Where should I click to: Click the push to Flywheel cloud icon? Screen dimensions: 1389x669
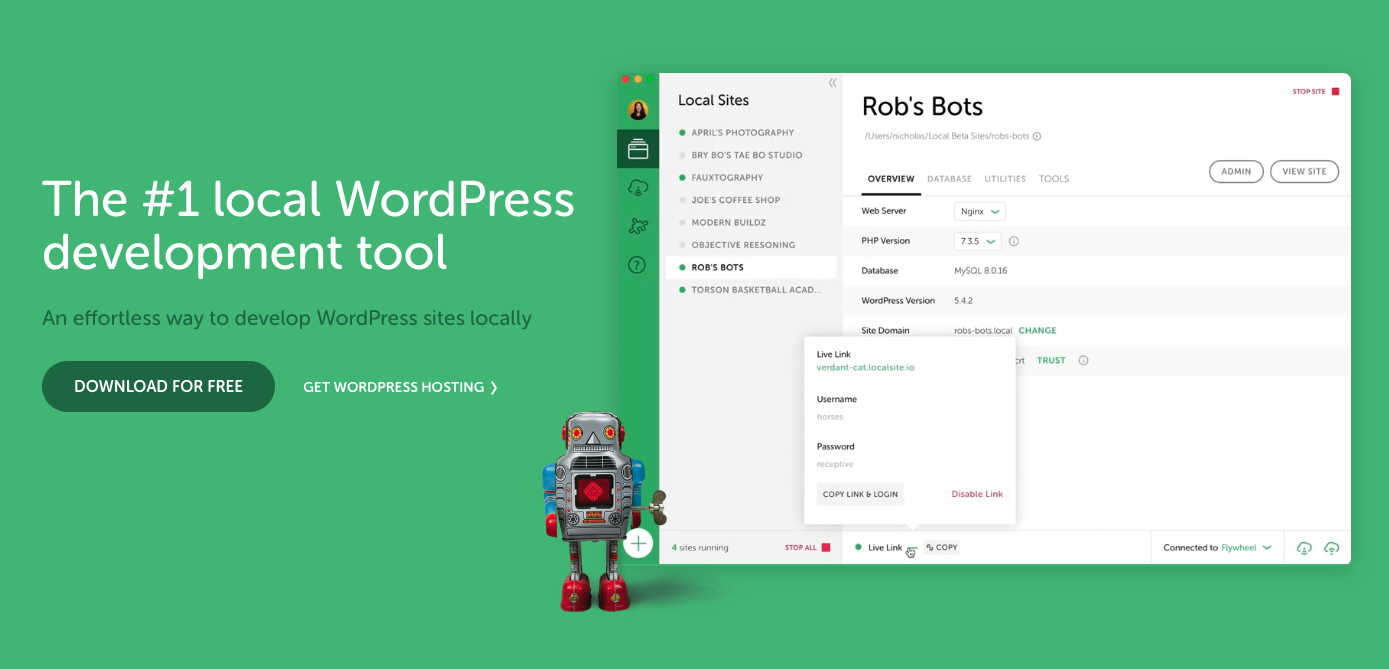1331,548
